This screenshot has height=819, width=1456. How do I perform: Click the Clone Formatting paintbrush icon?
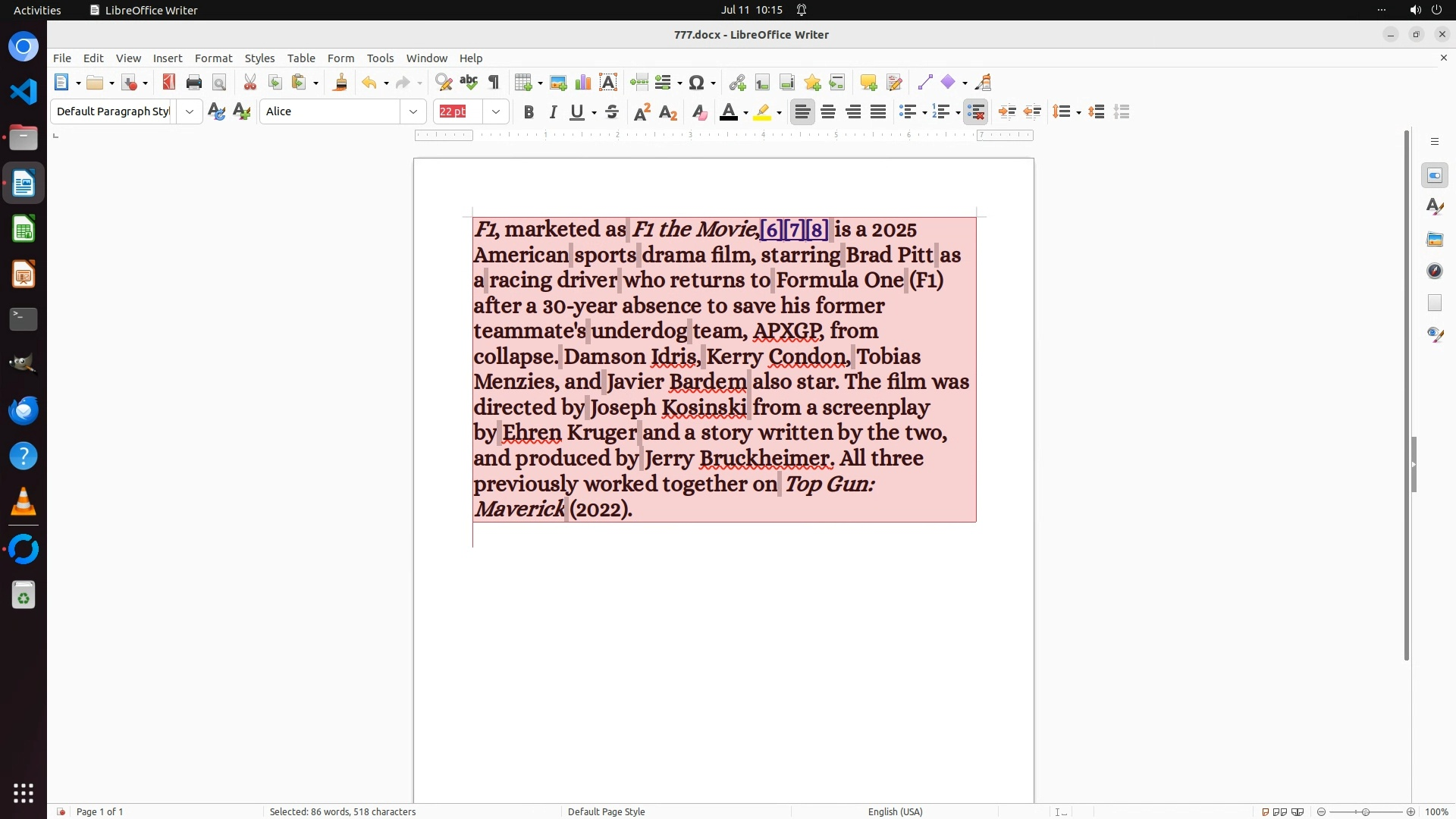coord(340,83)
